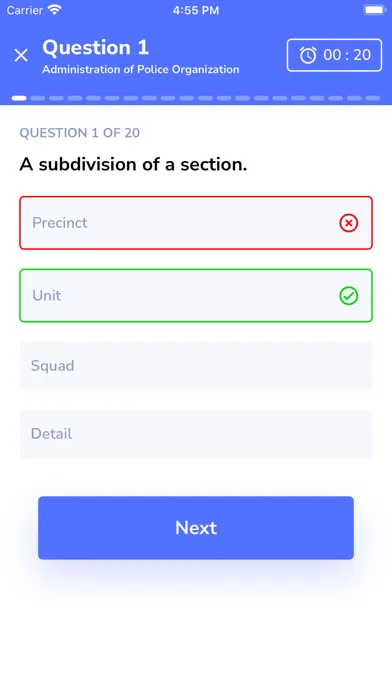
Task: Tap the QUESTION 1 OF 20 label
Action: (79, 133)
